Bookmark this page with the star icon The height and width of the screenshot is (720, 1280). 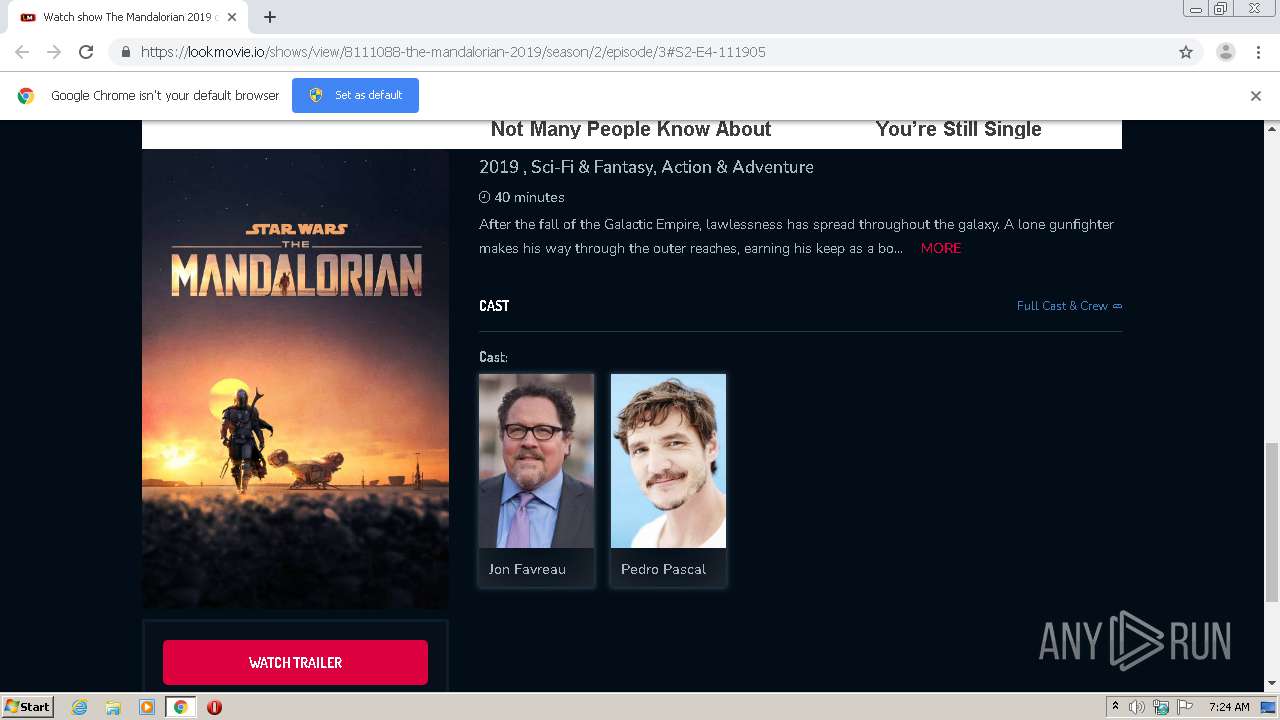point(1186,52)
